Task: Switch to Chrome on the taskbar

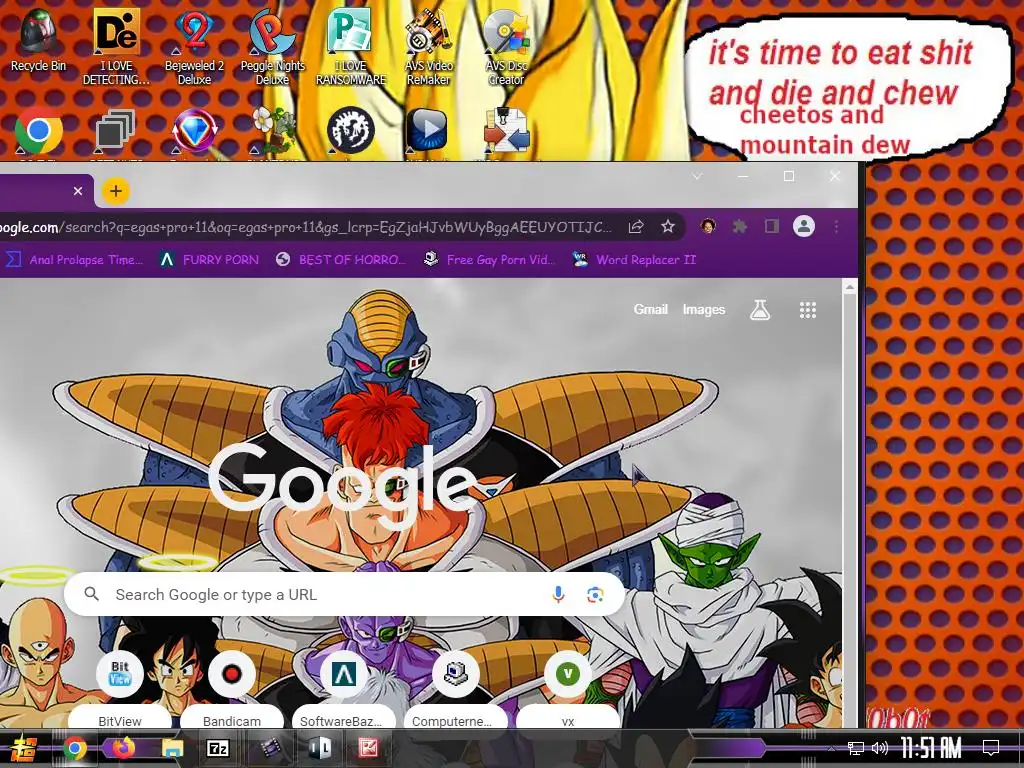Action: tap(75, 748)
